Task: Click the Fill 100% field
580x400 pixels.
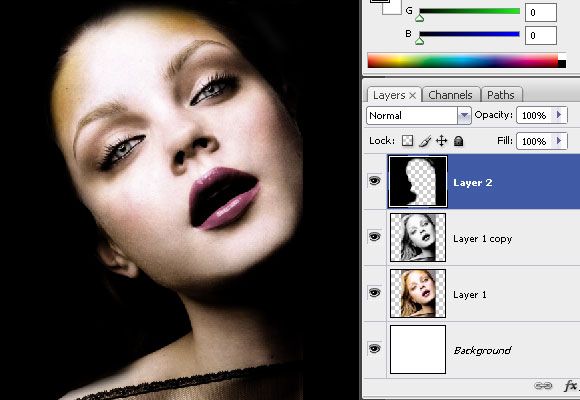Action: click(535, 141)
